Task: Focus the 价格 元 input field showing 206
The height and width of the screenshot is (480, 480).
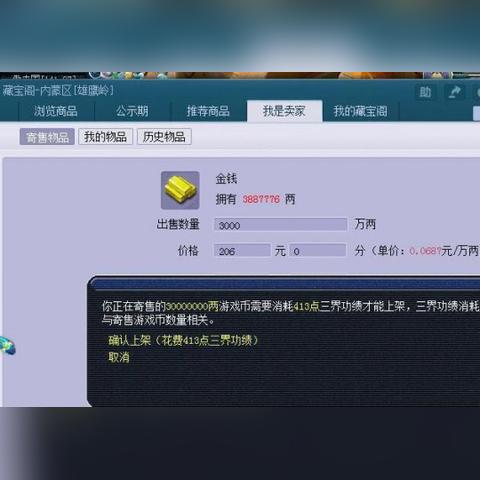Action: (242, 251)
